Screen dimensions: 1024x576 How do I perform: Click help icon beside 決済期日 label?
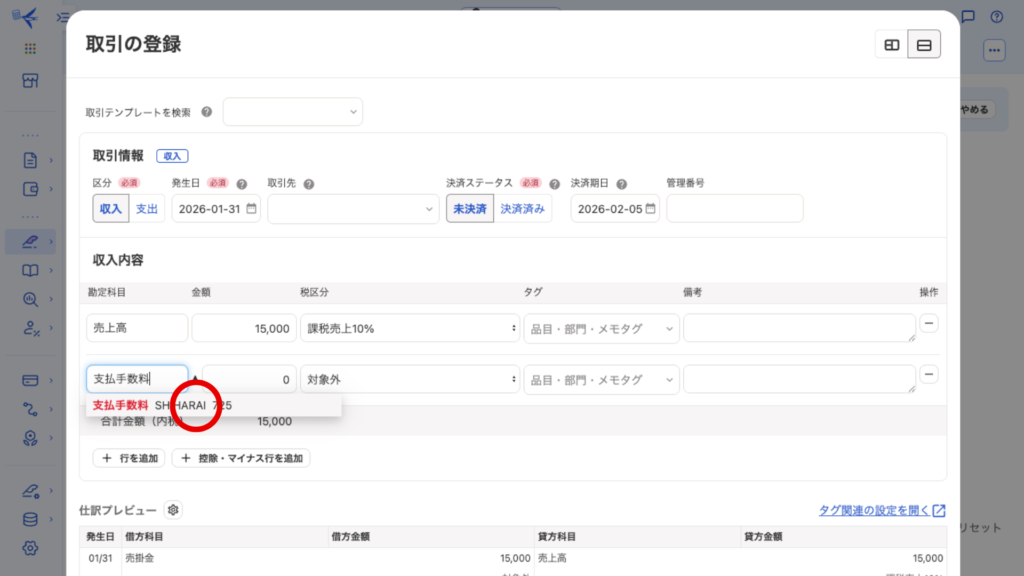tap(622, 184)
